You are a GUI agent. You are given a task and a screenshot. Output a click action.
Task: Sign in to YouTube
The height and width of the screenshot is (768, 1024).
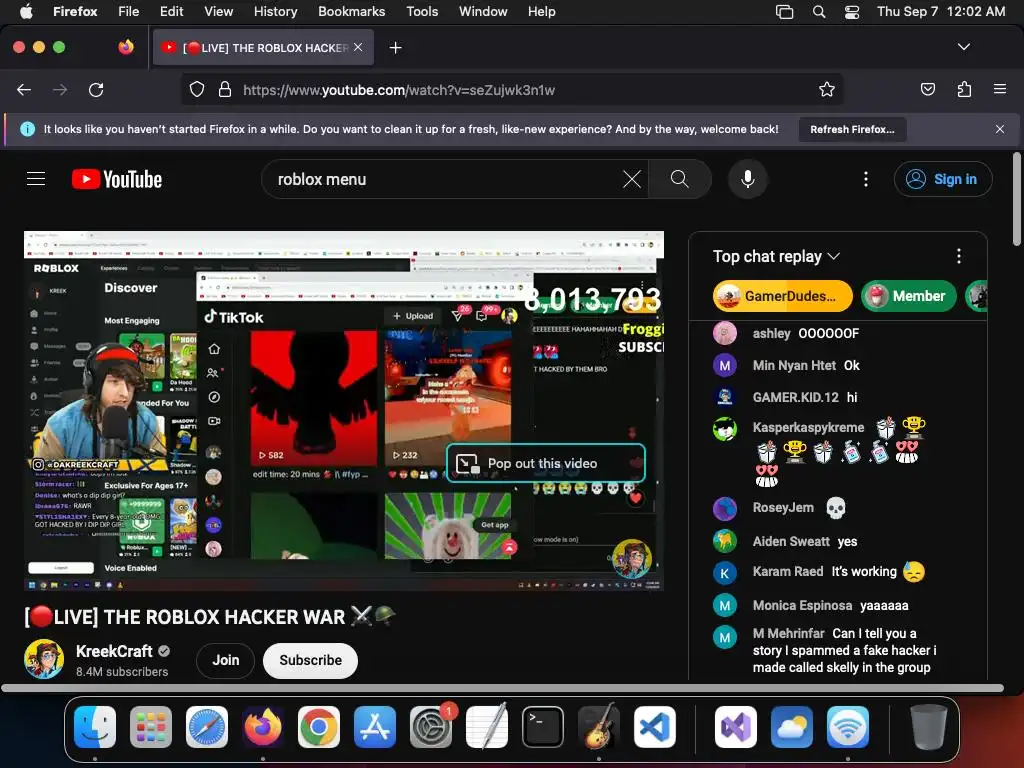tap(943, 179)
